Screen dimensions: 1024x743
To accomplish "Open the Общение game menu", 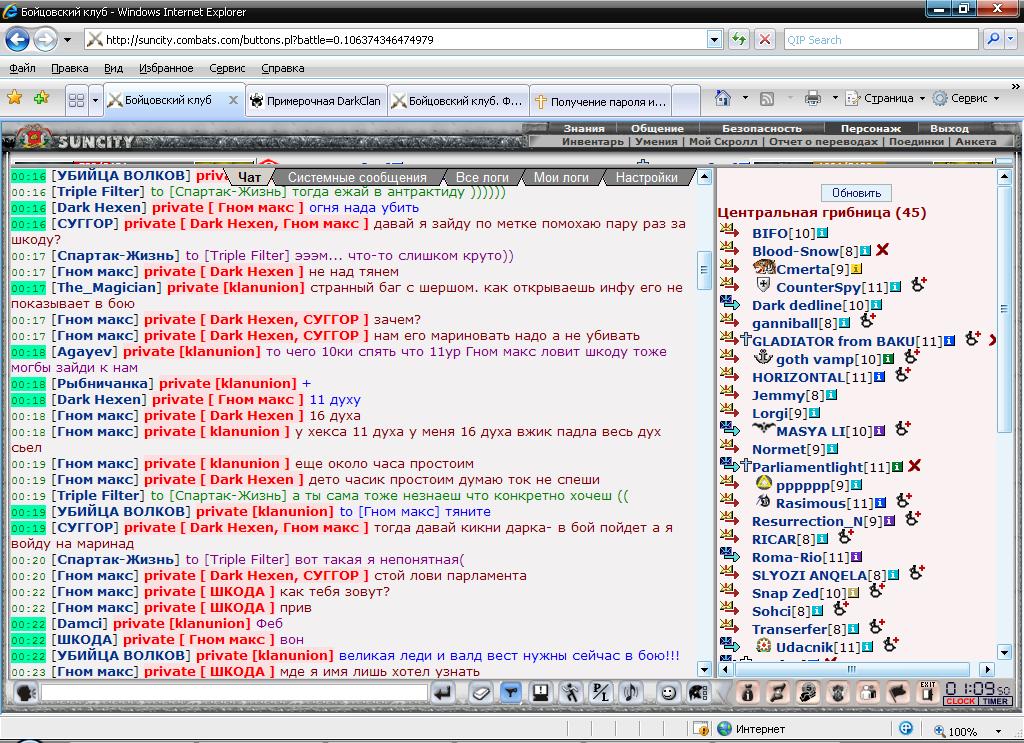I will tap(657, 129).
